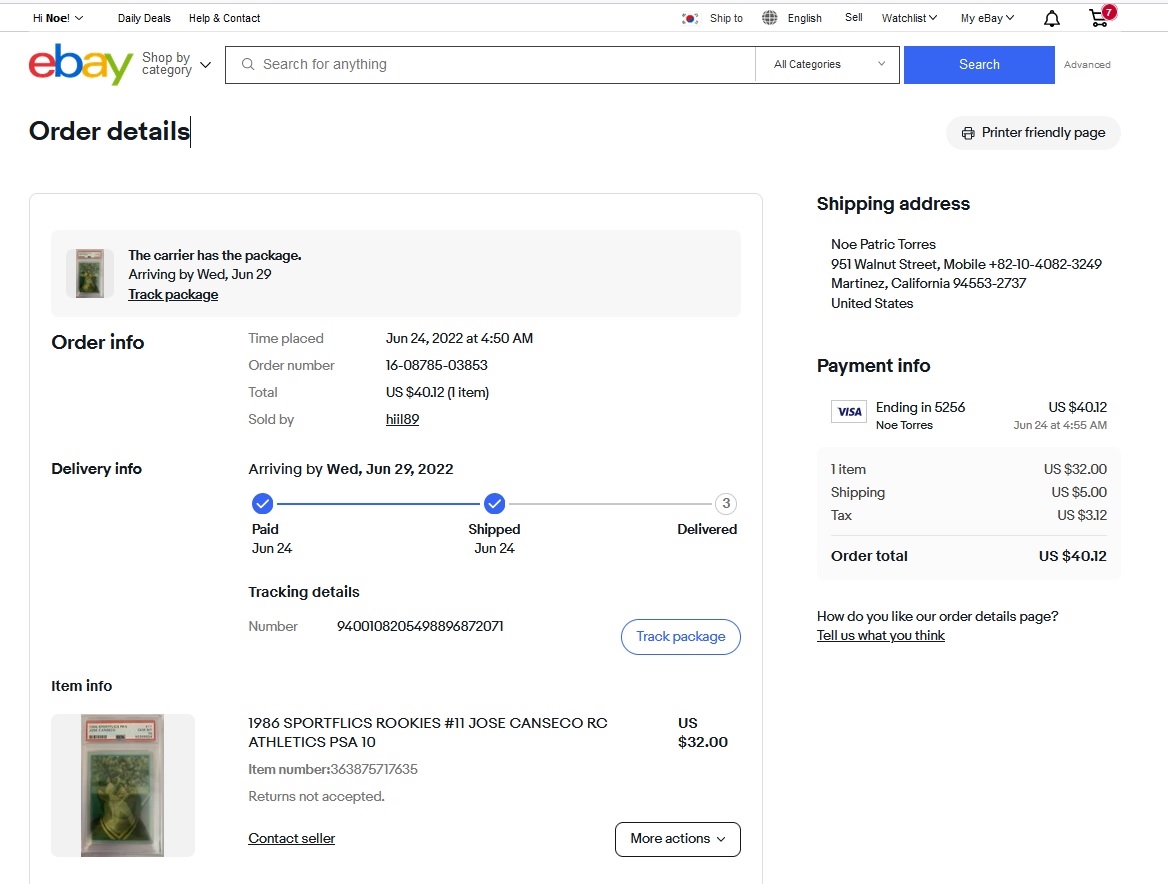Screen dimensions: 1168x884
Task: Click the Shipped step checkmark
Action: 495,504
